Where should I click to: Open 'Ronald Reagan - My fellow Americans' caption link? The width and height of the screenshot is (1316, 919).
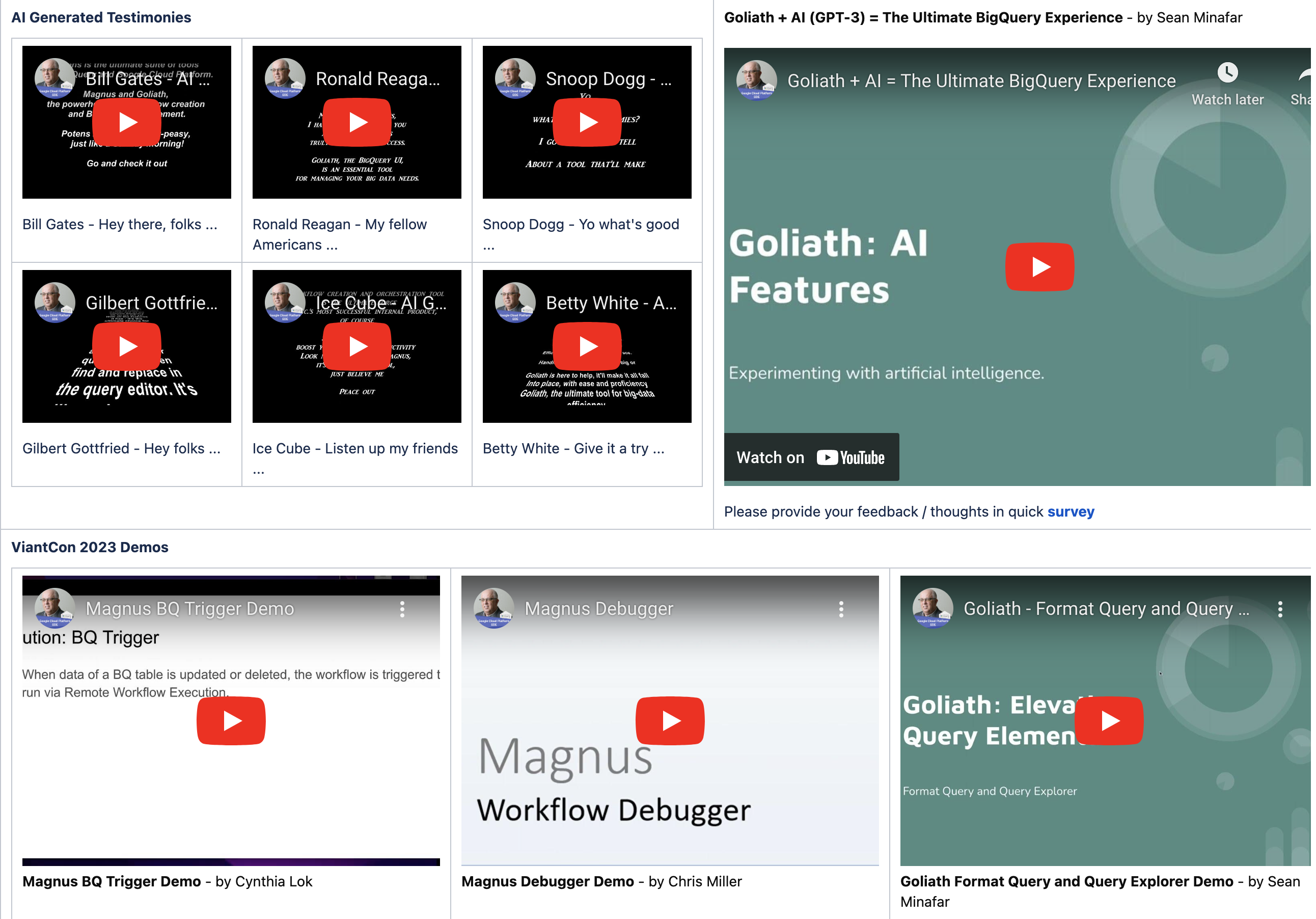(x=340, y=234)
